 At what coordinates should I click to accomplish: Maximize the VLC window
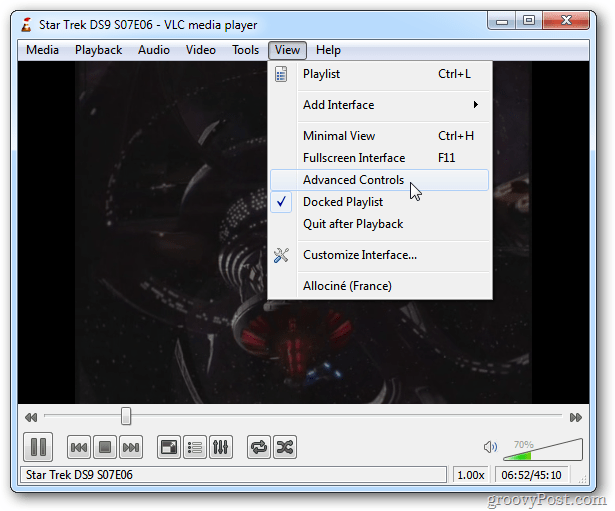pyautogui.click(x=529, y=20)
